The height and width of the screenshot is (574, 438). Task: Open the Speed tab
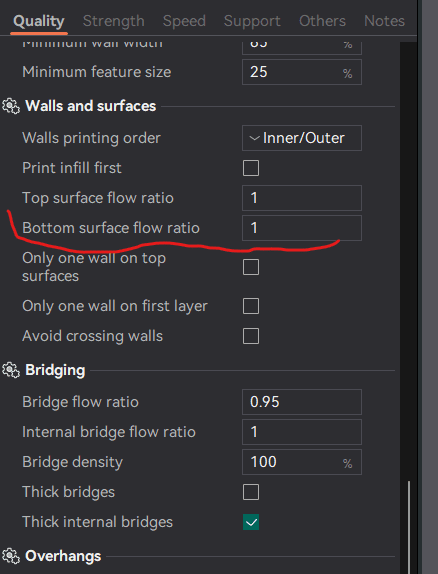pos(184,21)
